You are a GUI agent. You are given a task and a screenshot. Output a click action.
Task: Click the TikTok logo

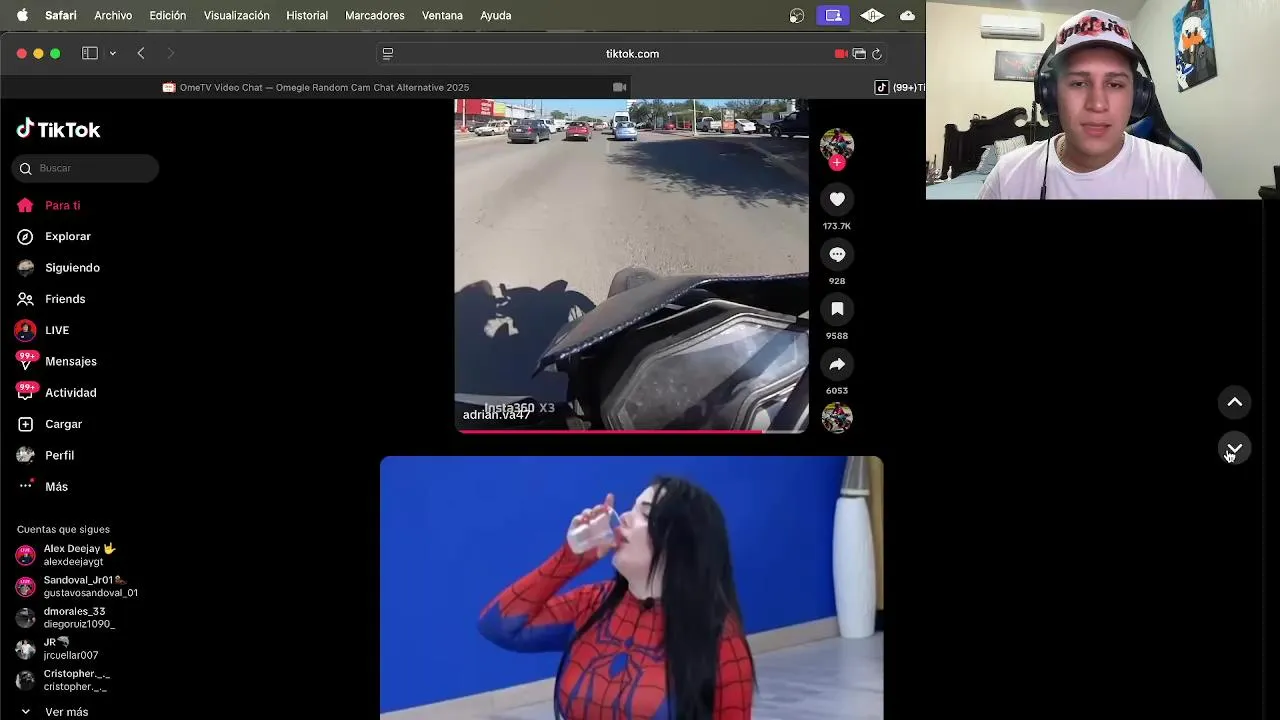pos(58,129)
